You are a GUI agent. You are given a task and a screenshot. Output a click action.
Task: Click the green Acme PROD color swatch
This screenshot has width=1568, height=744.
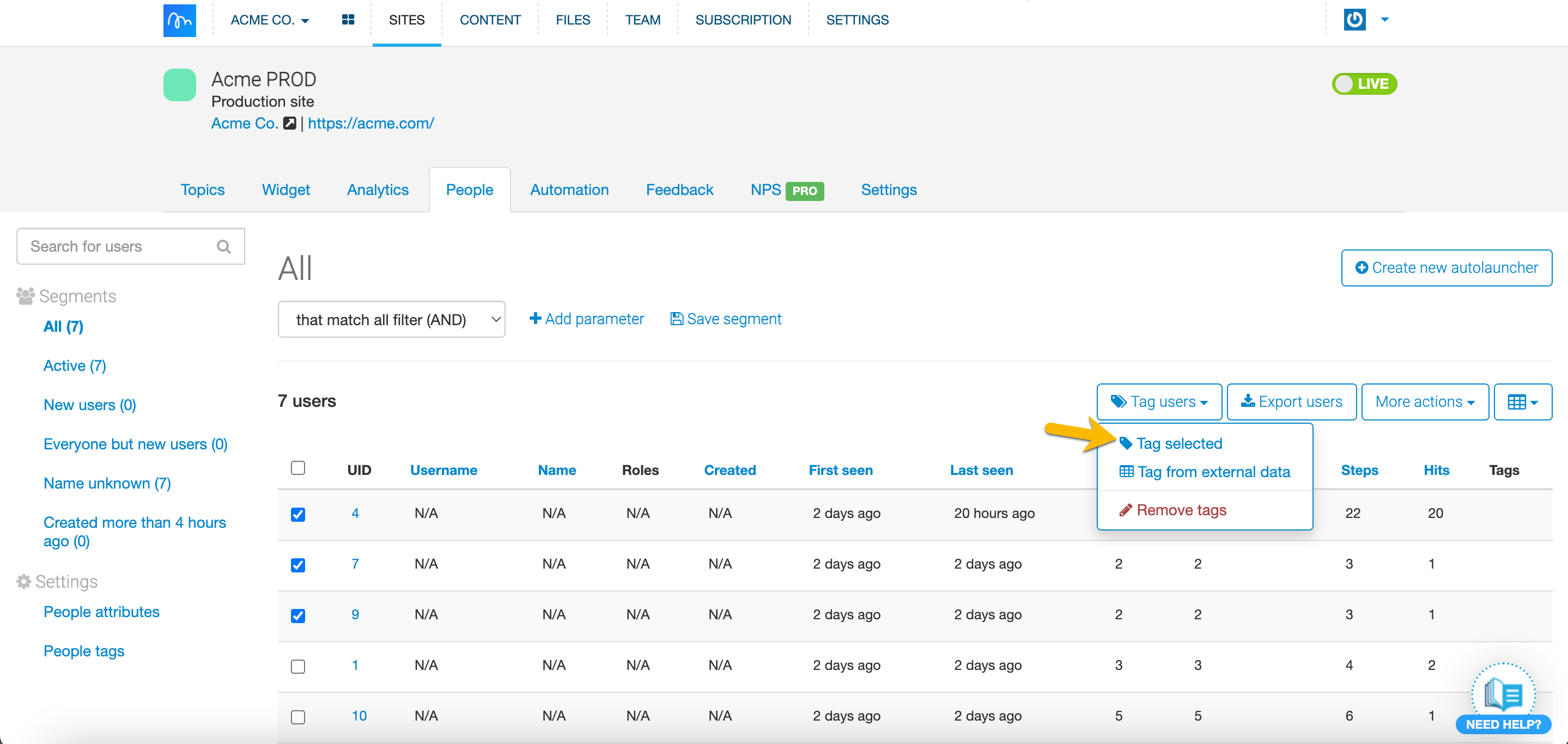180,85
